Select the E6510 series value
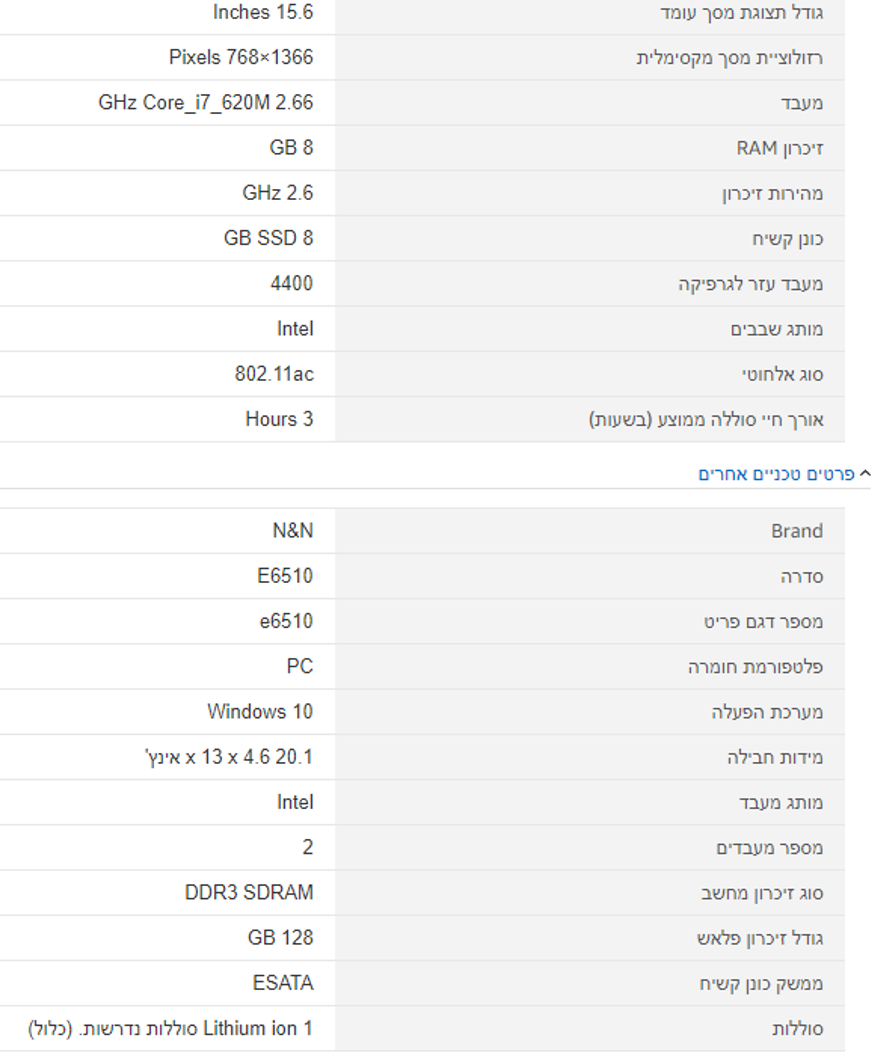 coord(286,576)
